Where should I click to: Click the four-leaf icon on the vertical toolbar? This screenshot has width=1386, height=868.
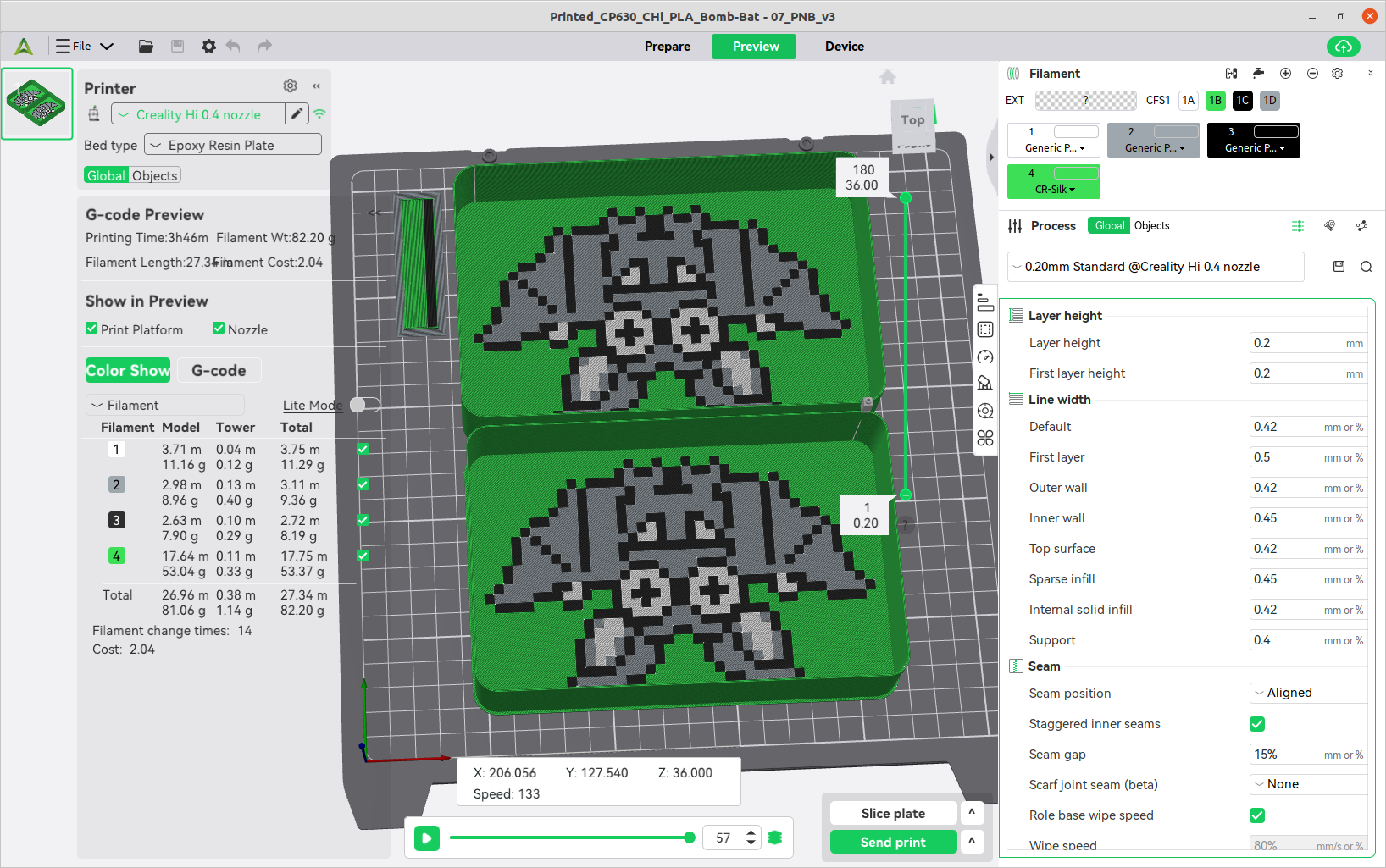984,438
